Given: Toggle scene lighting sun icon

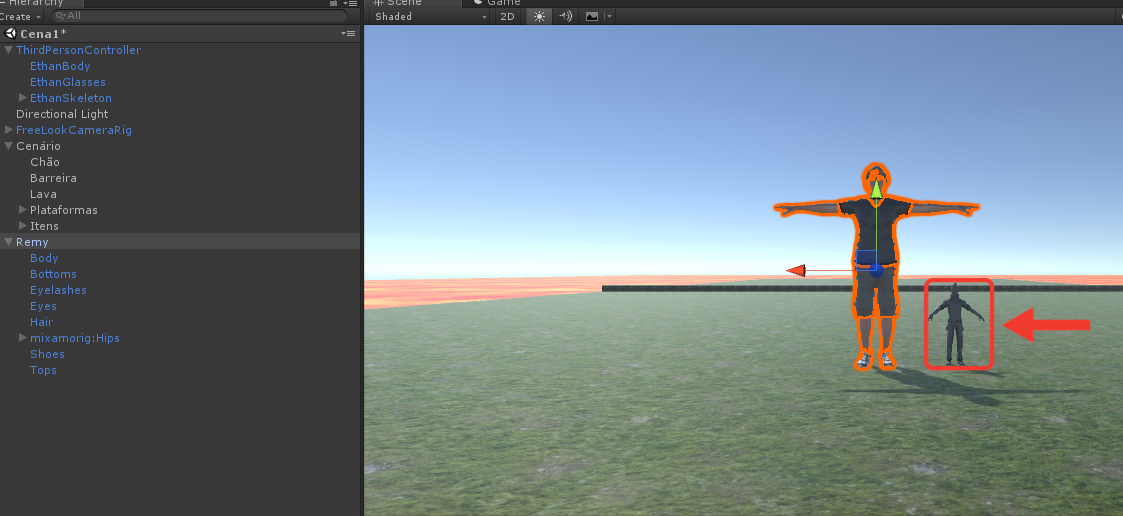Looking at the screenshot, I should pyautogui.click(x=539, y=16).
